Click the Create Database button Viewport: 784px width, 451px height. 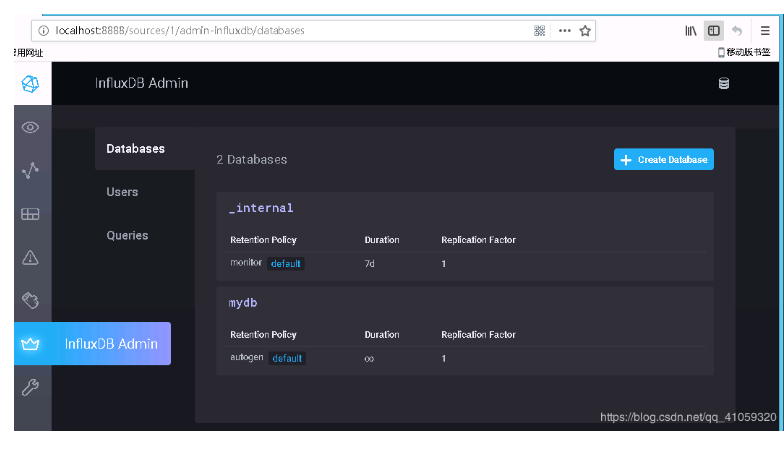664,160
